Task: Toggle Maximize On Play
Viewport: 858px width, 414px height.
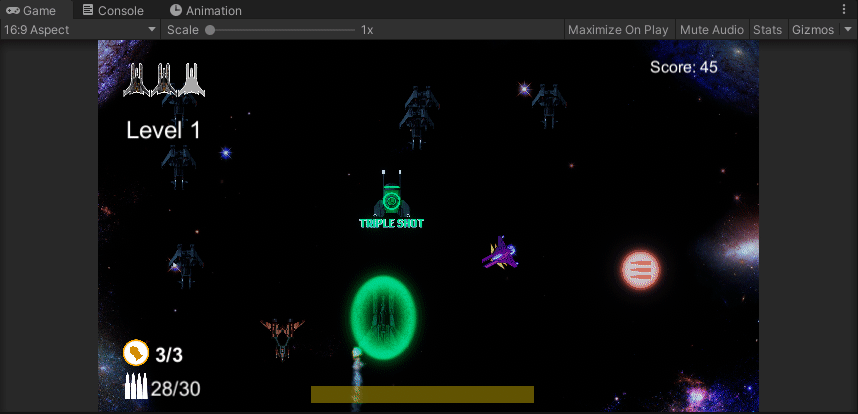Action: tap(618, 30)
